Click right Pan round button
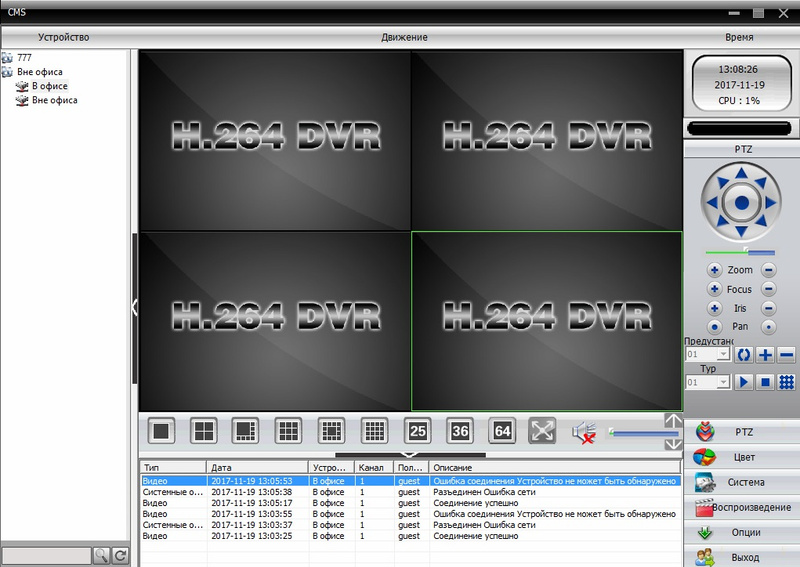Image resolution: width=800 pixels, height=567 pixels. point(768,327)
